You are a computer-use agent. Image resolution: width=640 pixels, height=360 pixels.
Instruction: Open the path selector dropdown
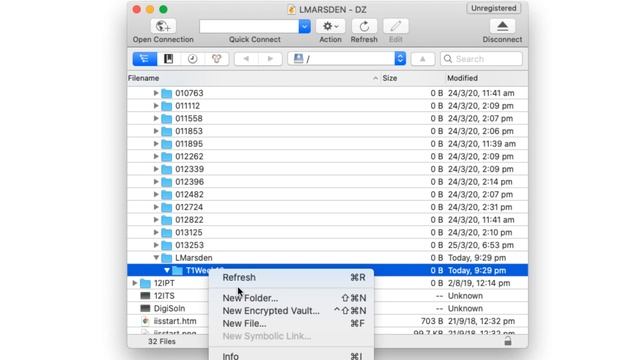click(x=400, y=59)
